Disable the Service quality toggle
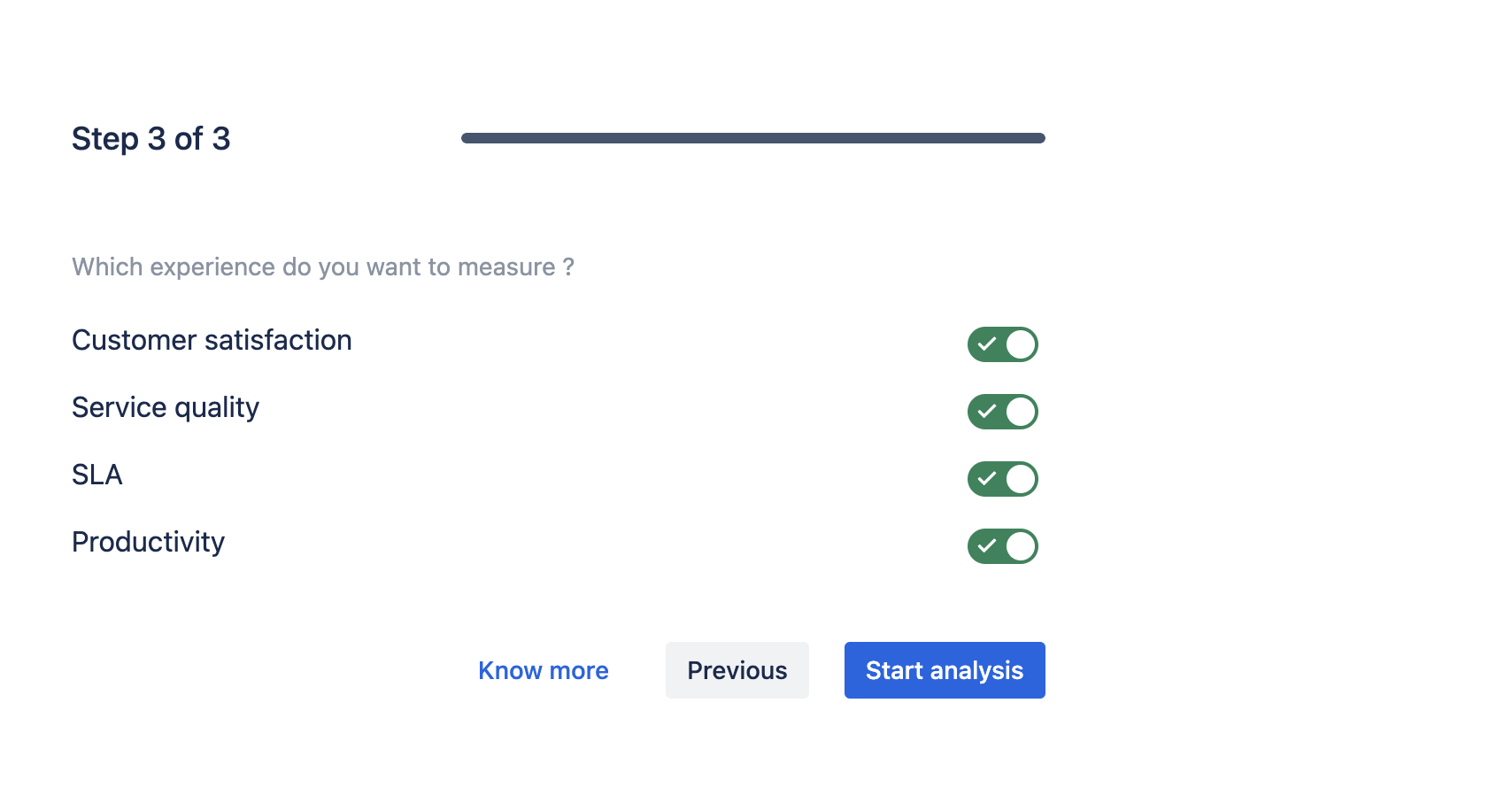This screenshot has width=1512, height=811. click(x=1002, y=412)
